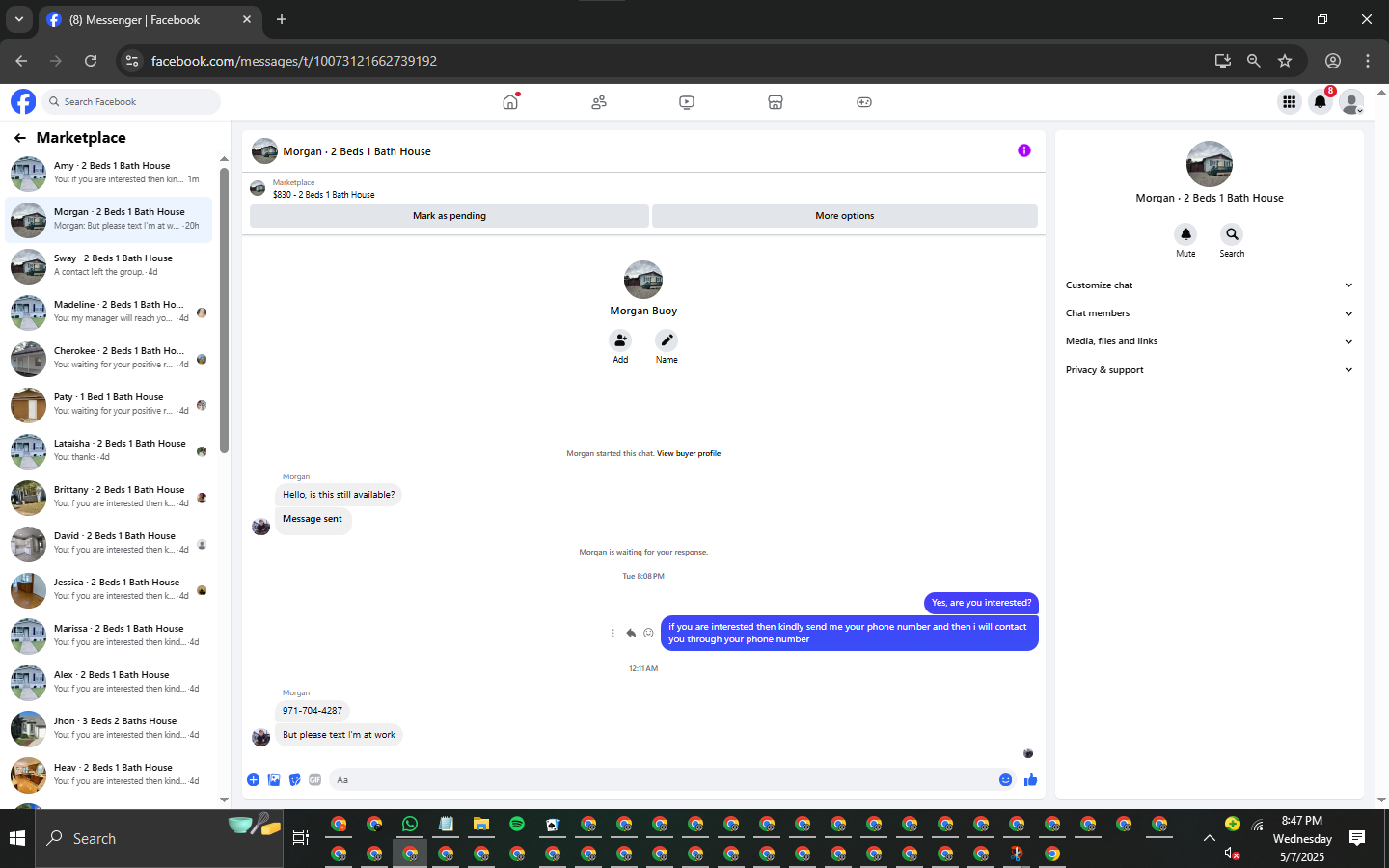The width and height of the screenshot is (1389, 868).
Task: Open Brittany conversation in list
Action: tap(108, 498)
